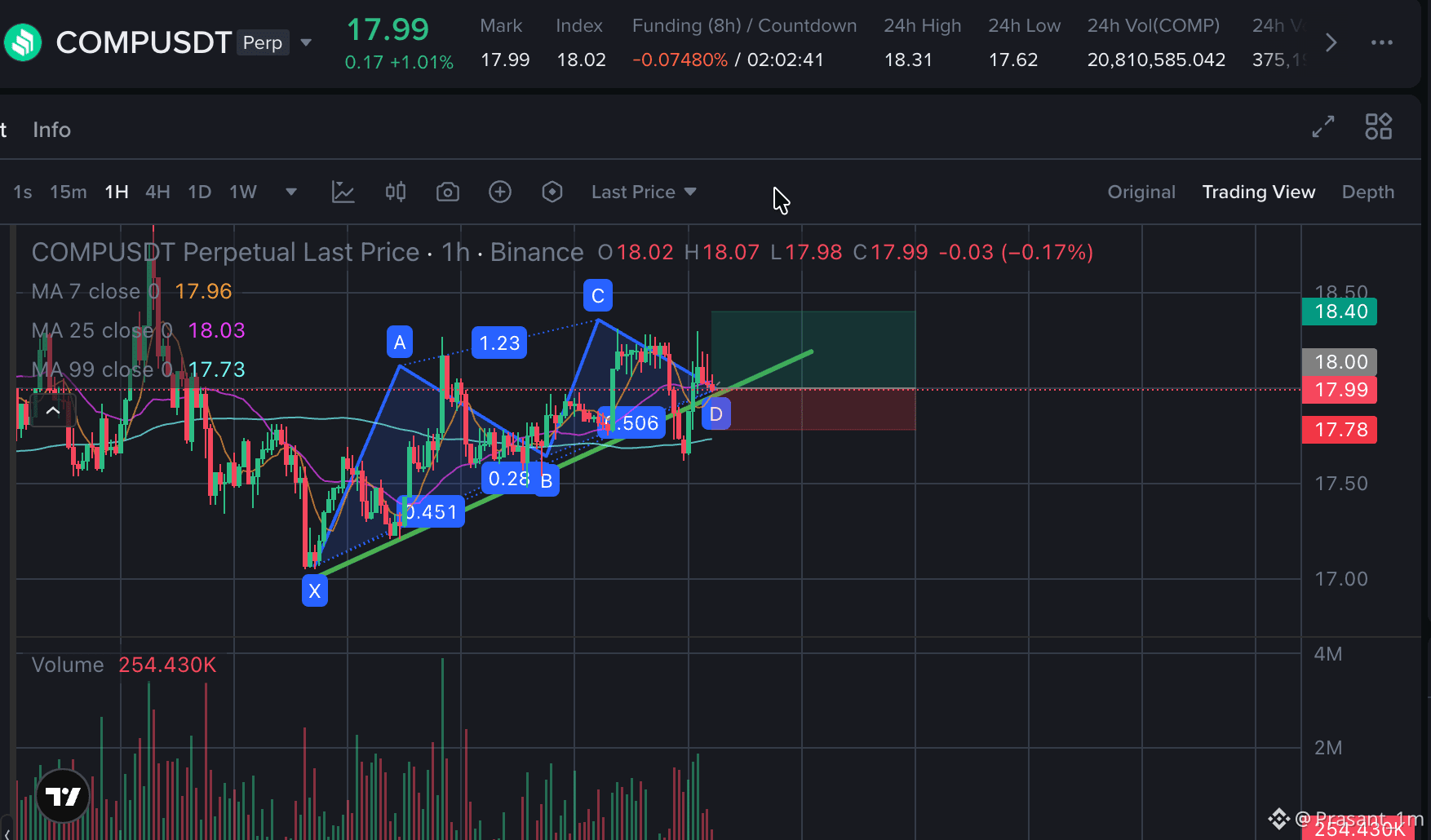Click the 1.23 ratio label on the pattern

click(x=499, y=343)
